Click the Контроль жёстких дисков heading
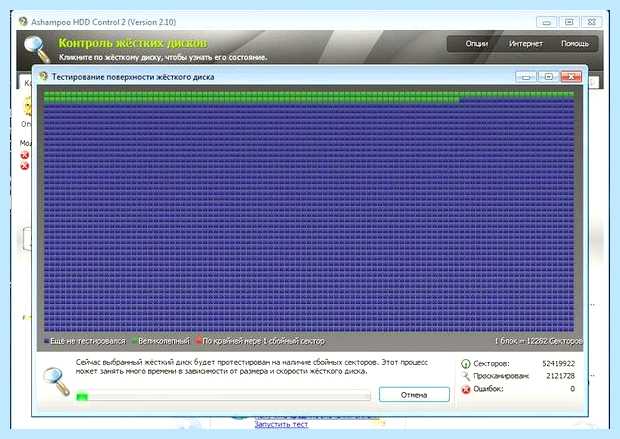 pos(133,43)
